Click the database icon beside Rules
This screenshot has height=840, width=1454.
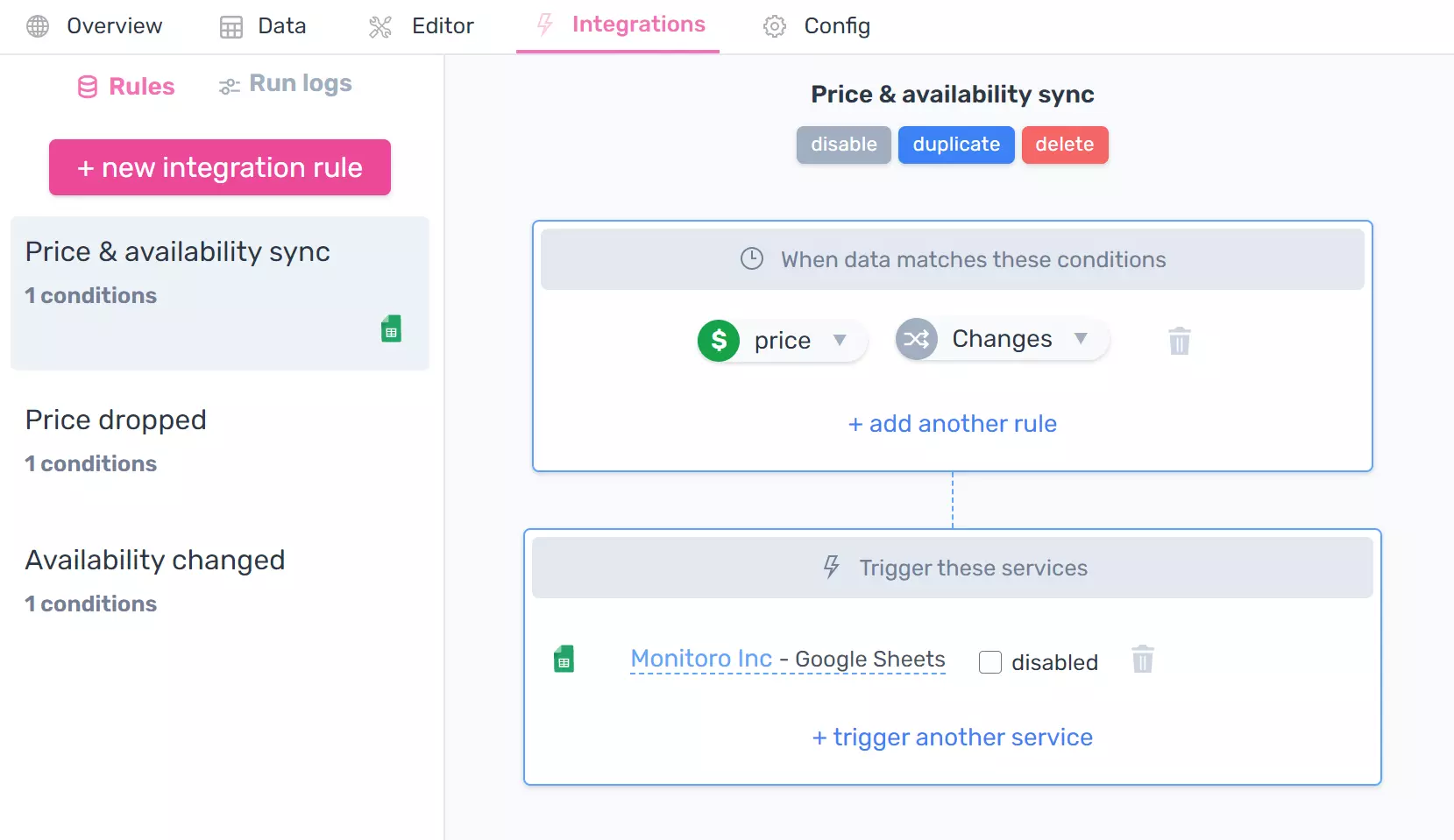point(87,86)
